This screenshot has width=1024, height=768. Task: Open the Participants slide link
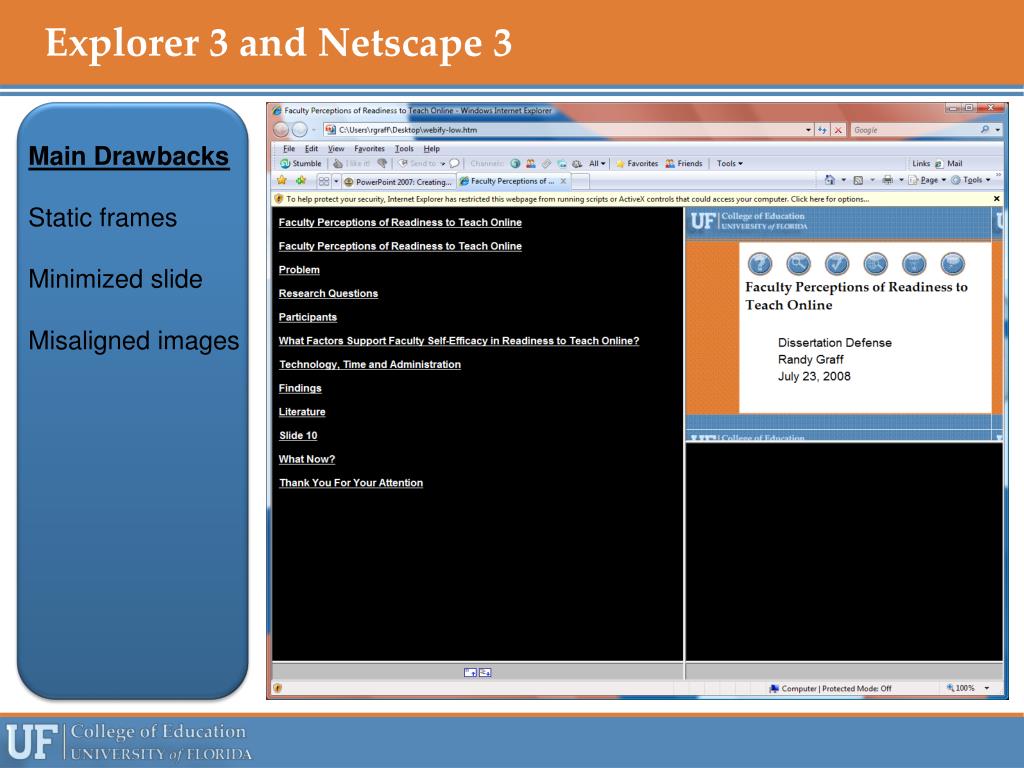pos(308,317)
